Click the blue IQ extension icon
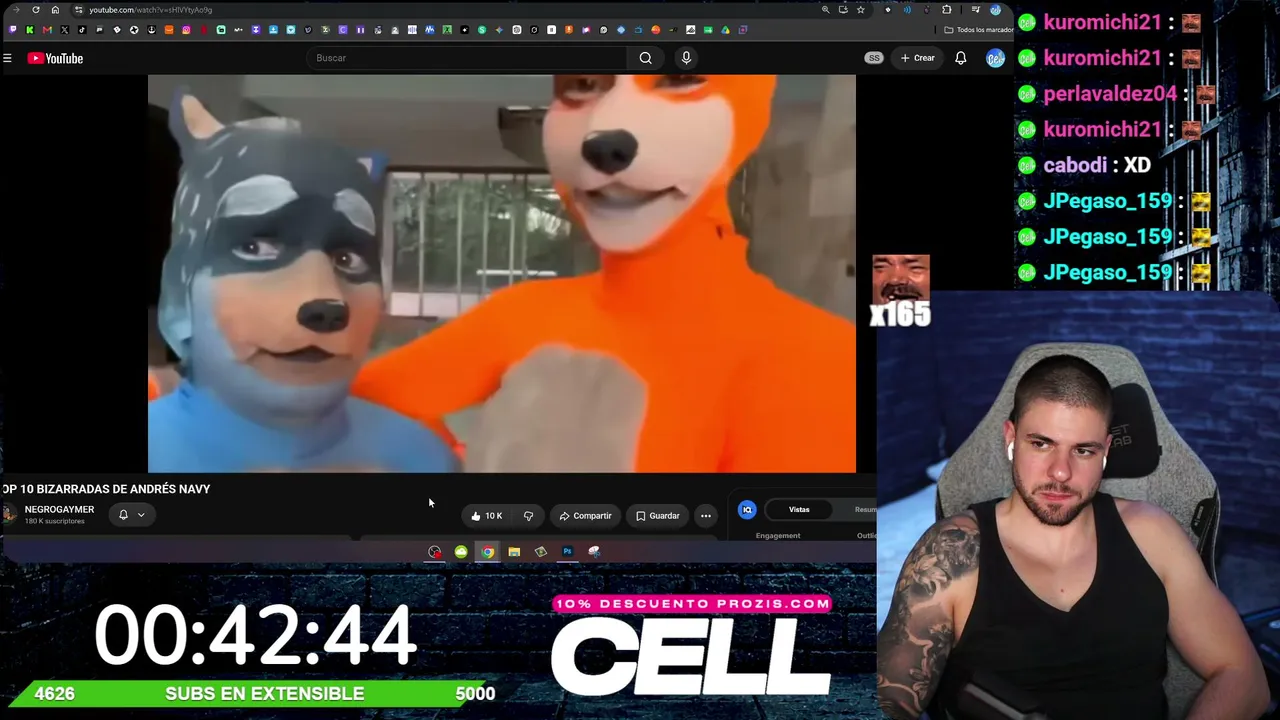Image resolution: width=1280 pixels, height=720 pixels. pos(747,510)
